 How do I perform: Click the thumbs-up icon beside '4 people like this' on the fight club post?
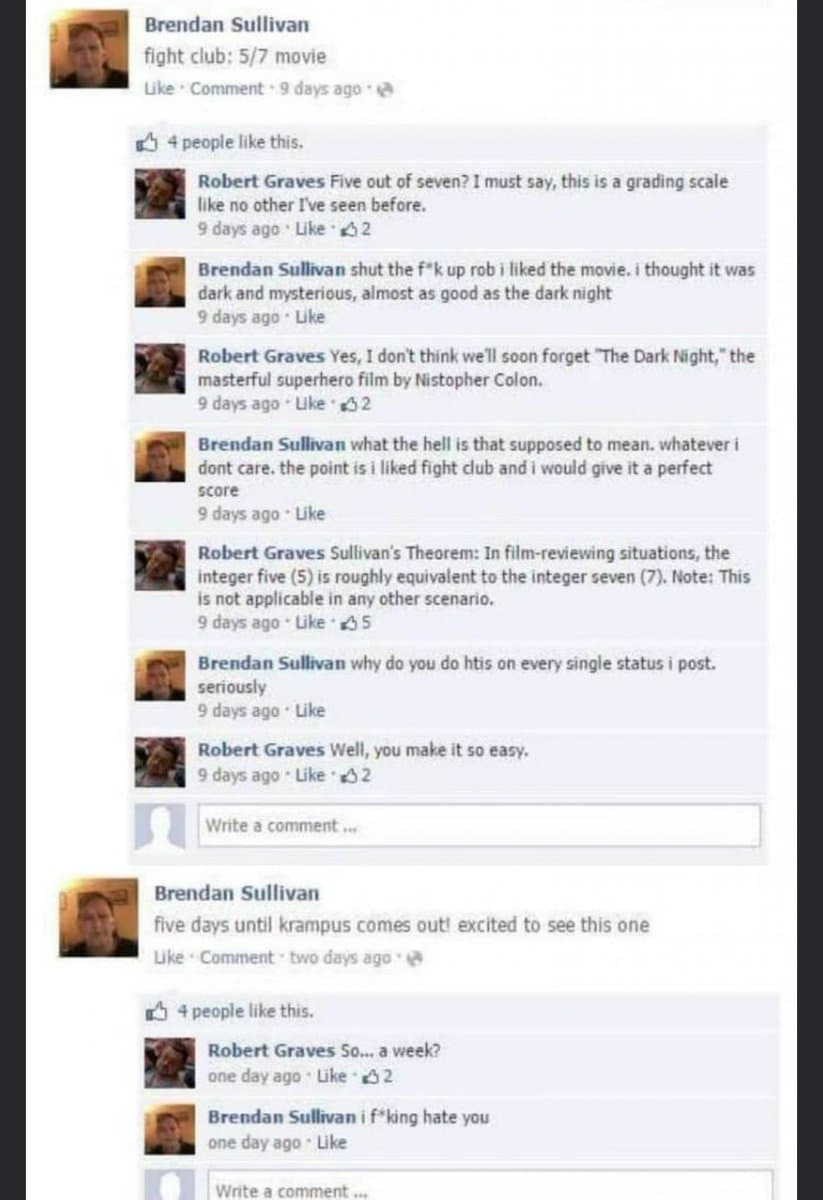pos(148,142)
